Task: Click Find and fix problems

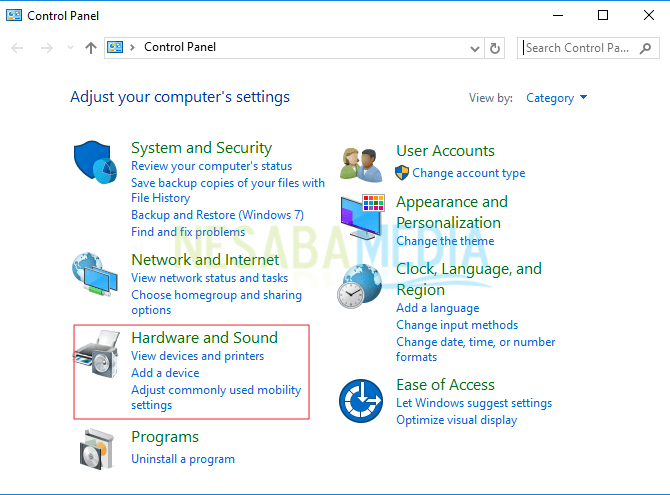Action: click(x=188, y=232)
